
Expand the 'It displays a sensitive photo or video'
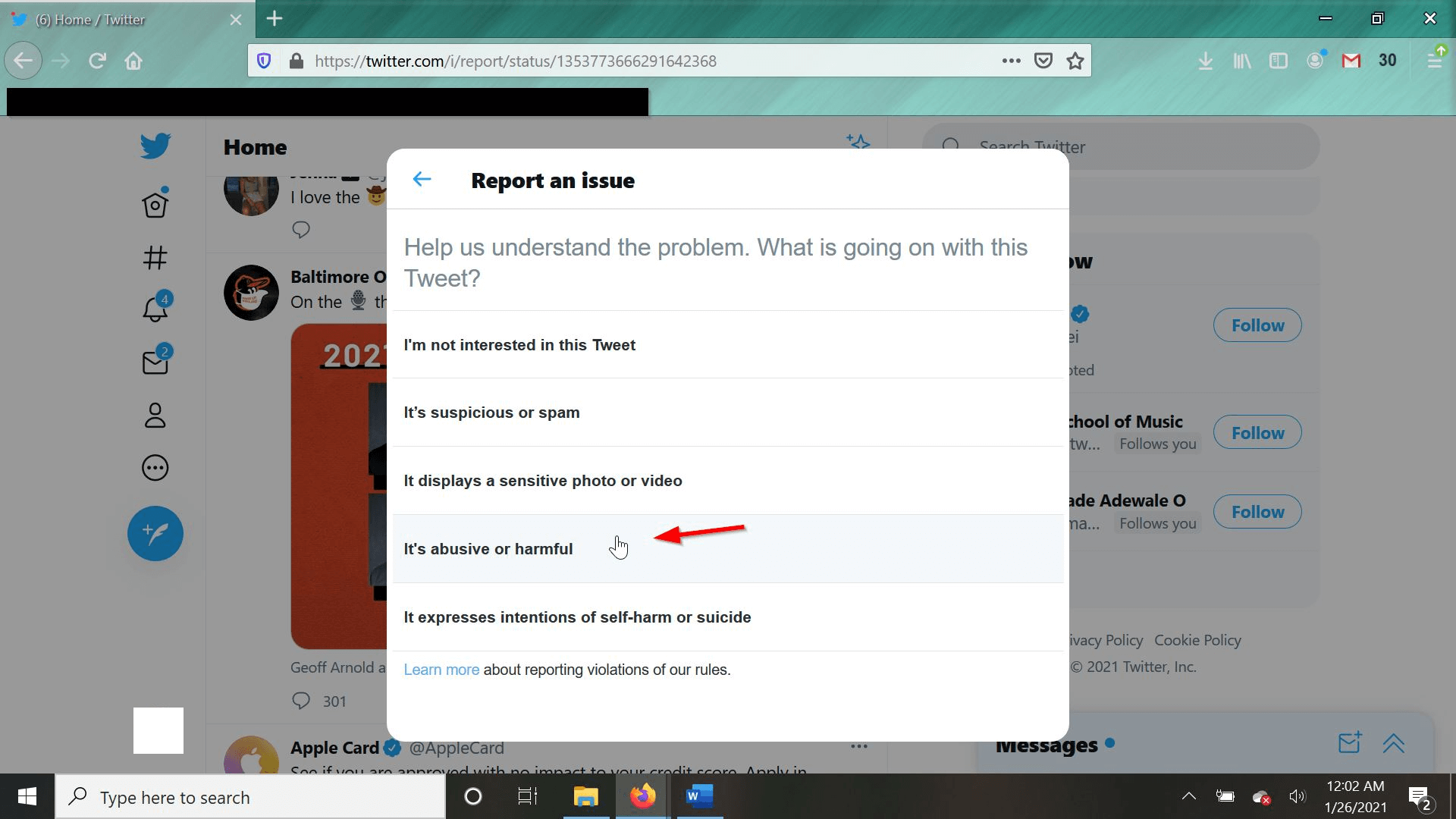[727, 480]
